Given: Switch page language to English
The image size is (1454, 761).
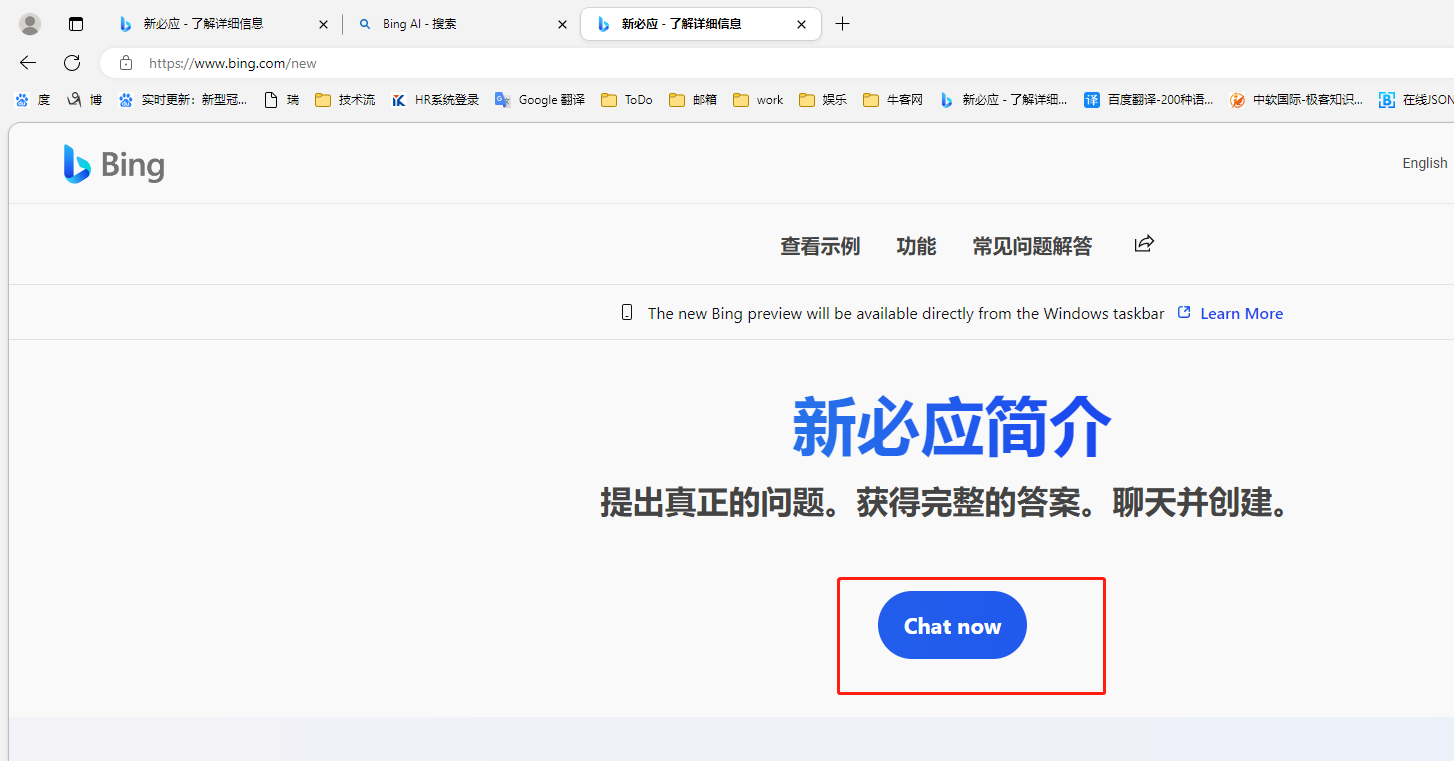Looking at the screenshot, I should 1424,163.
